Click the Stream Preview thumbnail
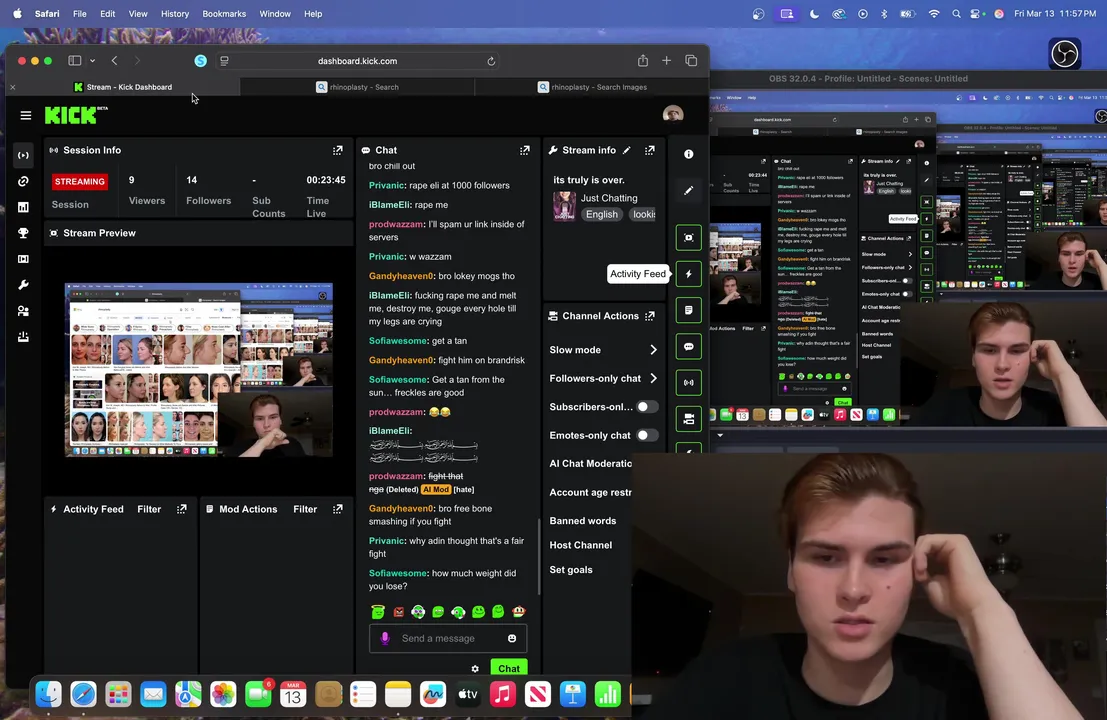The width and height of the screenshot is (1107, 720). pos(198,369)
